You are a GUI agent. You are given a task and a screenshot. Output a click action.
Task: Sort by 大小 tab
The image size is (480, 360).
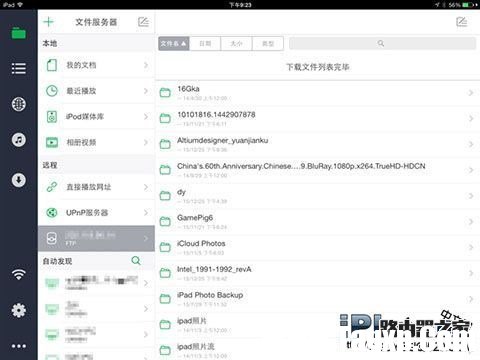tap(236, 44)
